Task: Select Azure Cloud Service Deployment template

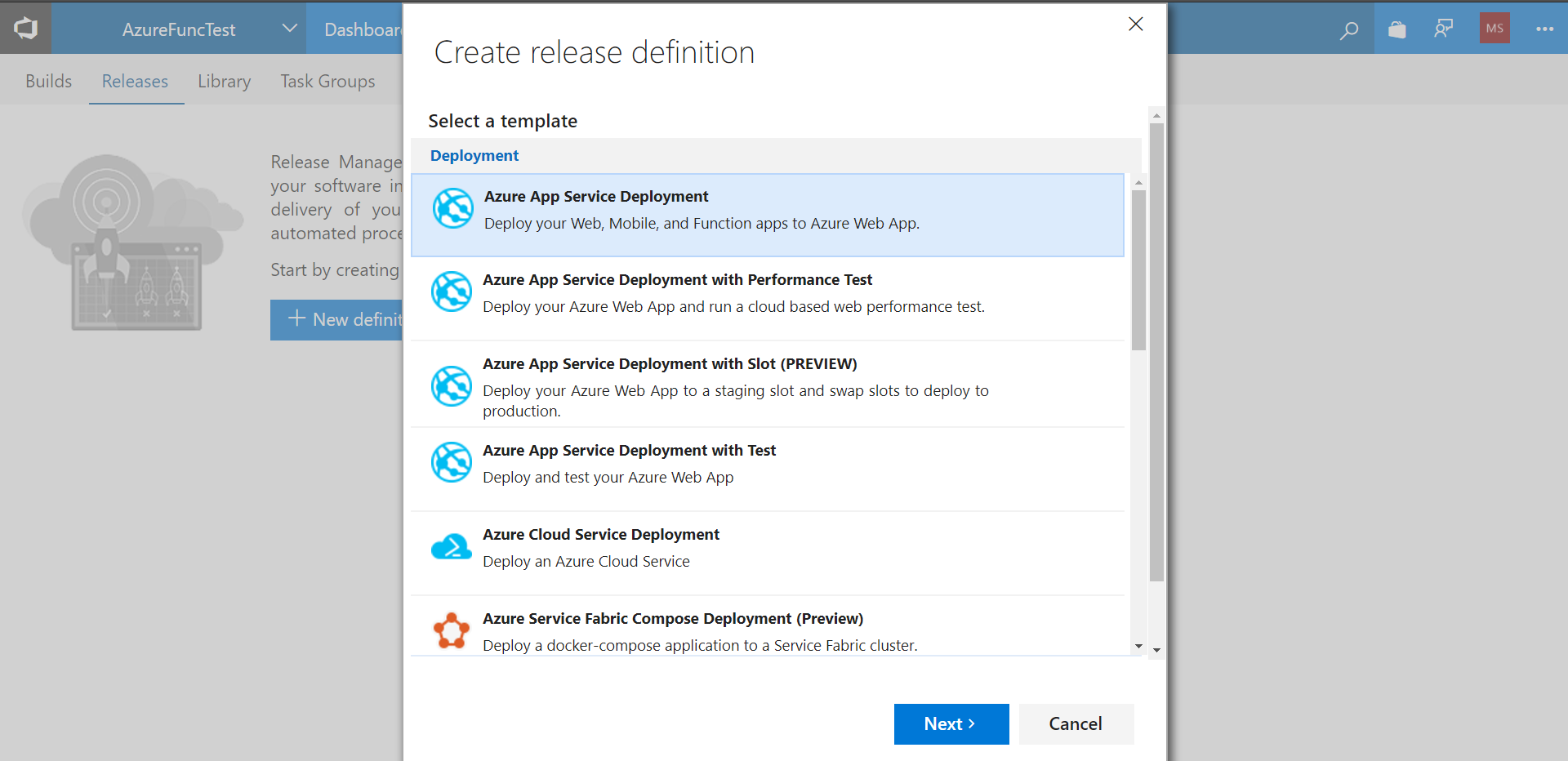Action: (768, 554)
